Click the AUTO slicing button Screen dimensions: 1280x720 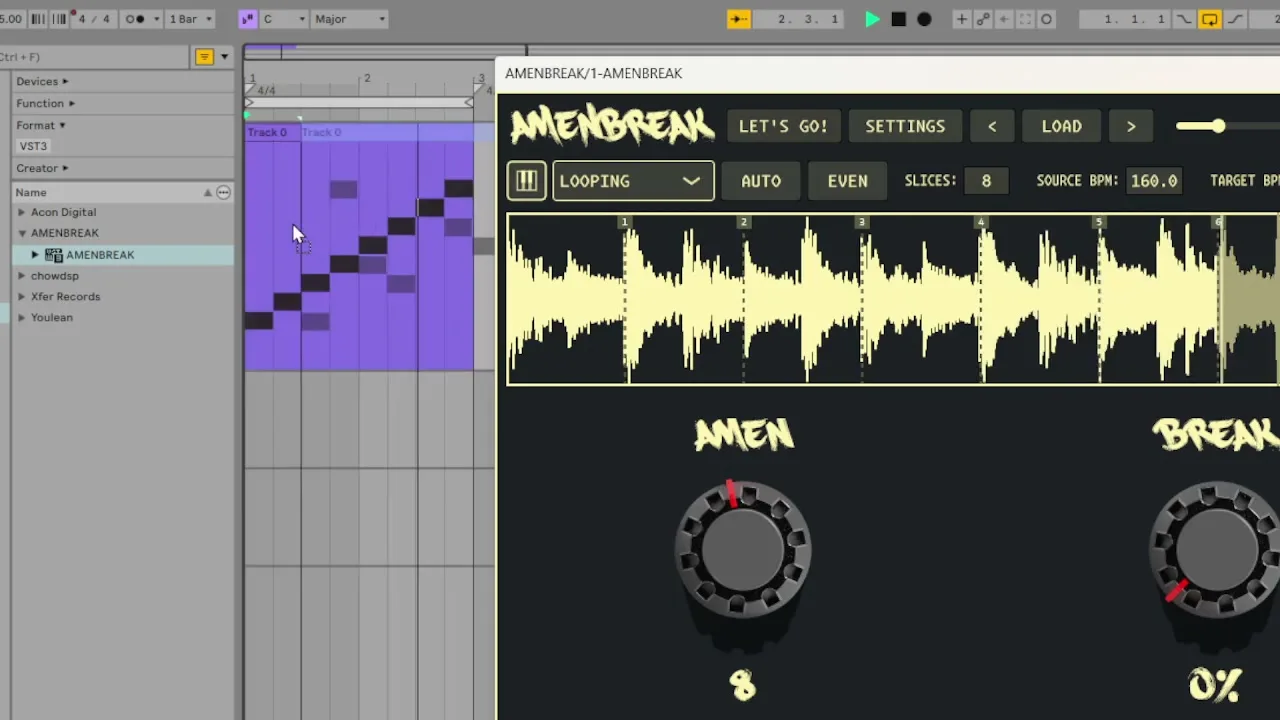pyautogui.click(x=761, y=181)
